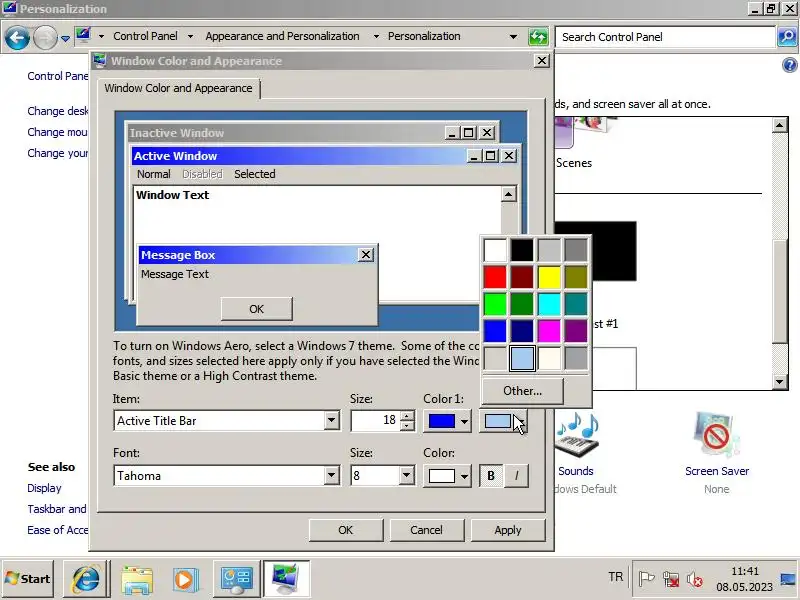Image resolution: width=800 pixels, height=600 pixels.
Task: Click the TR language indicator
Action: pos(615,577)
